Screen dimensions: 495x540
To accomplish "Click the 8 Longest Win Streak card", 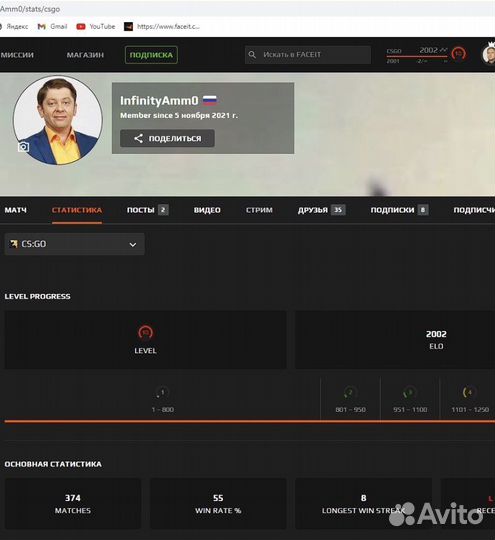I will 363,503.
